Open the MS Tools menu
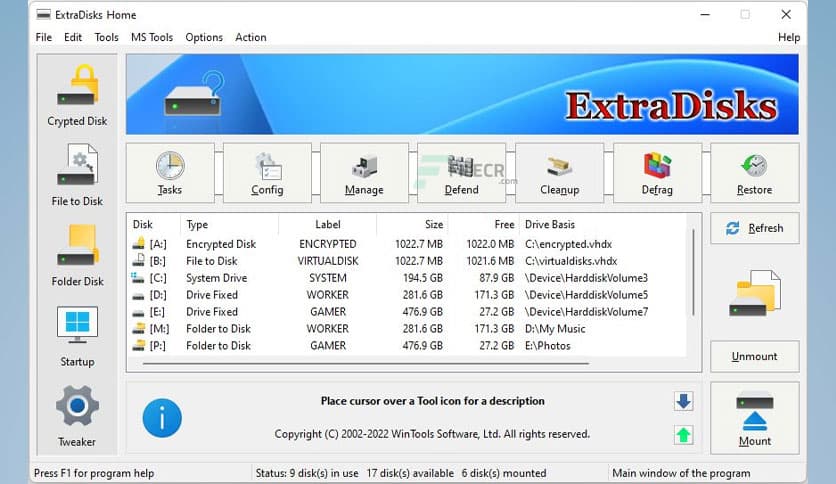 point(152,37)
